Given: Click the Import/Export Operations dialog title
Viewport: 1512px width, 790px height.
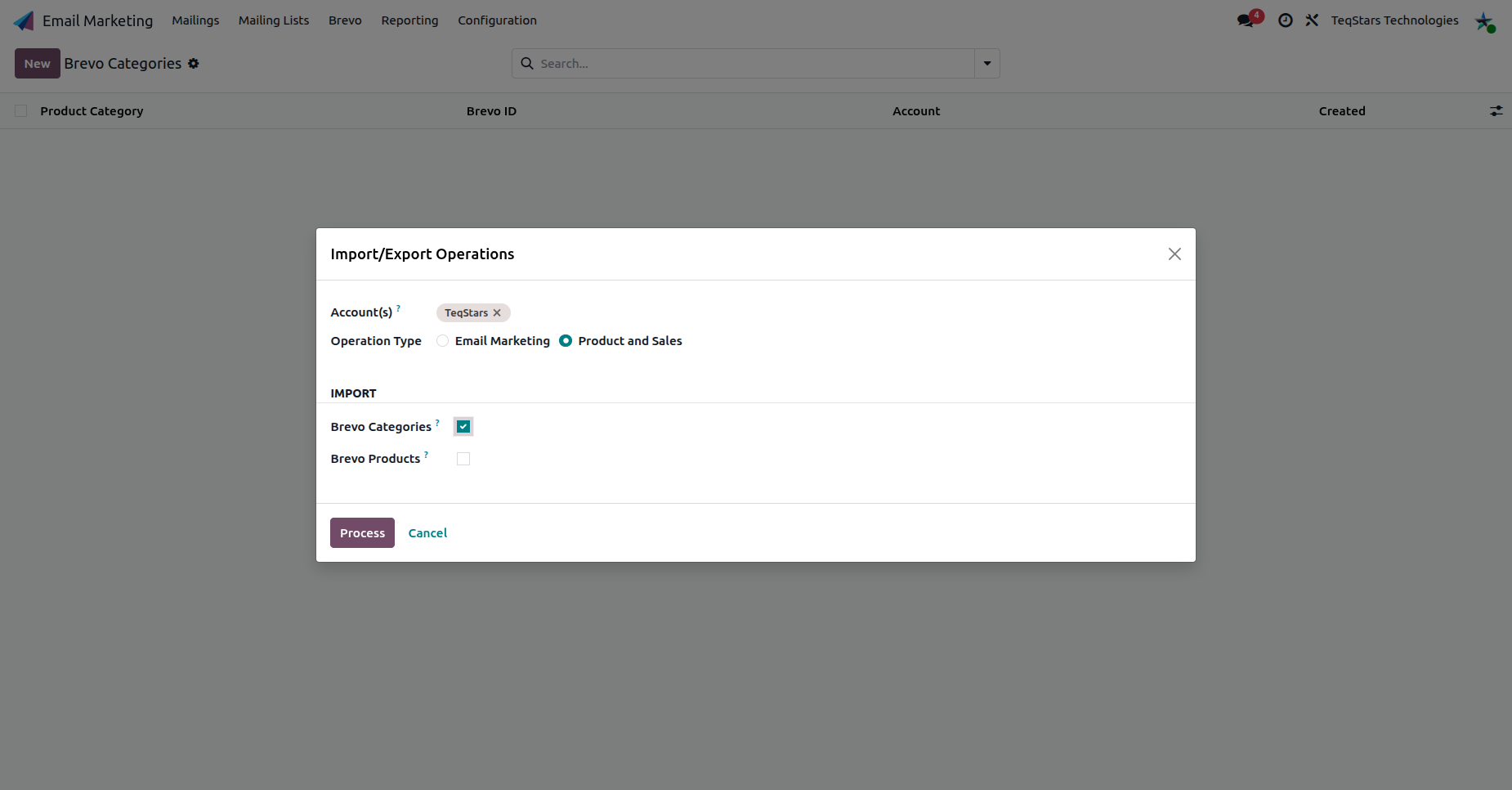Looking at the screenshot, I should tap(423, 254).
